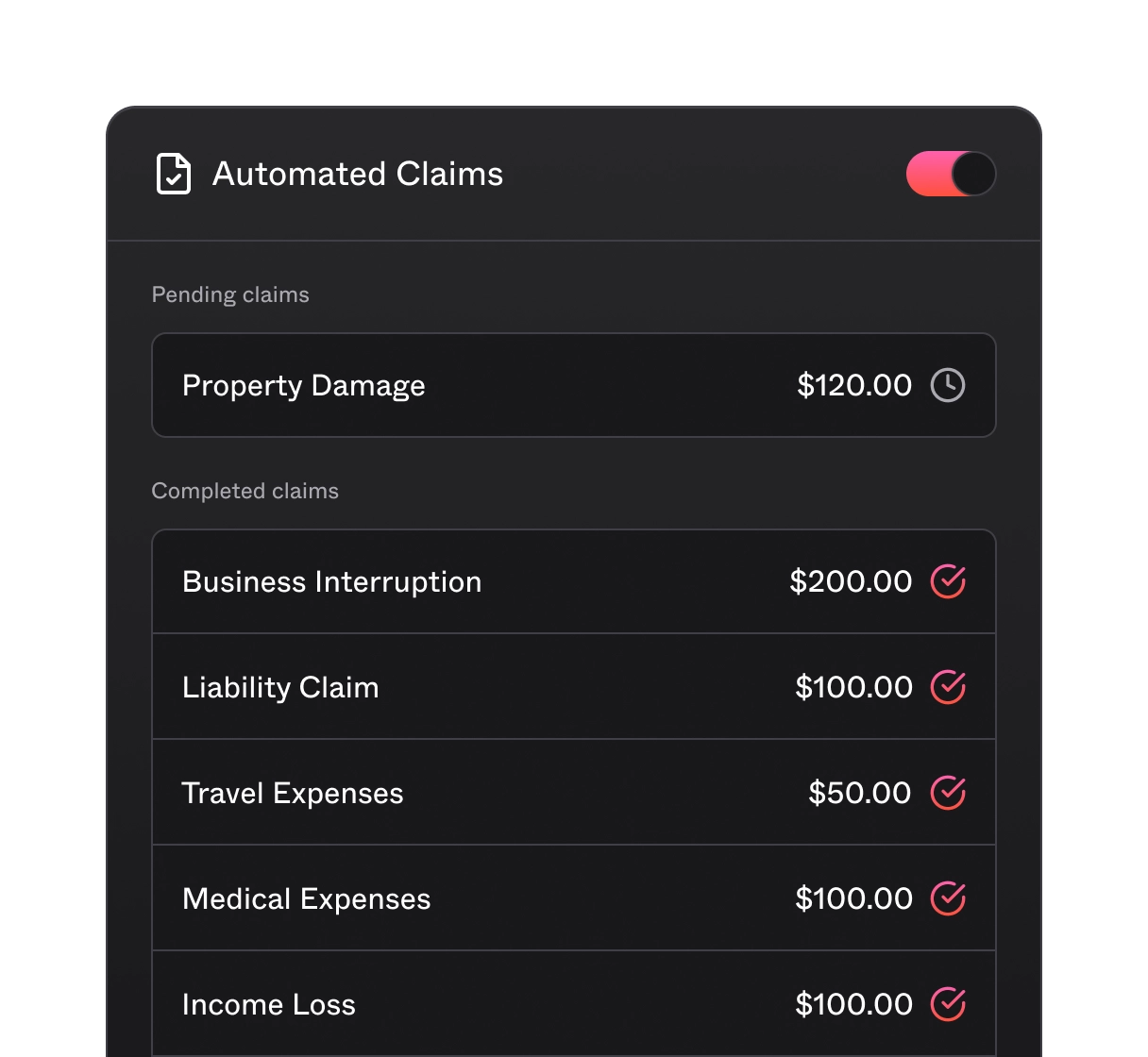Click the Automated Claims document icon
Viewport: 1148px width, 1057px height.
point(174,174)
